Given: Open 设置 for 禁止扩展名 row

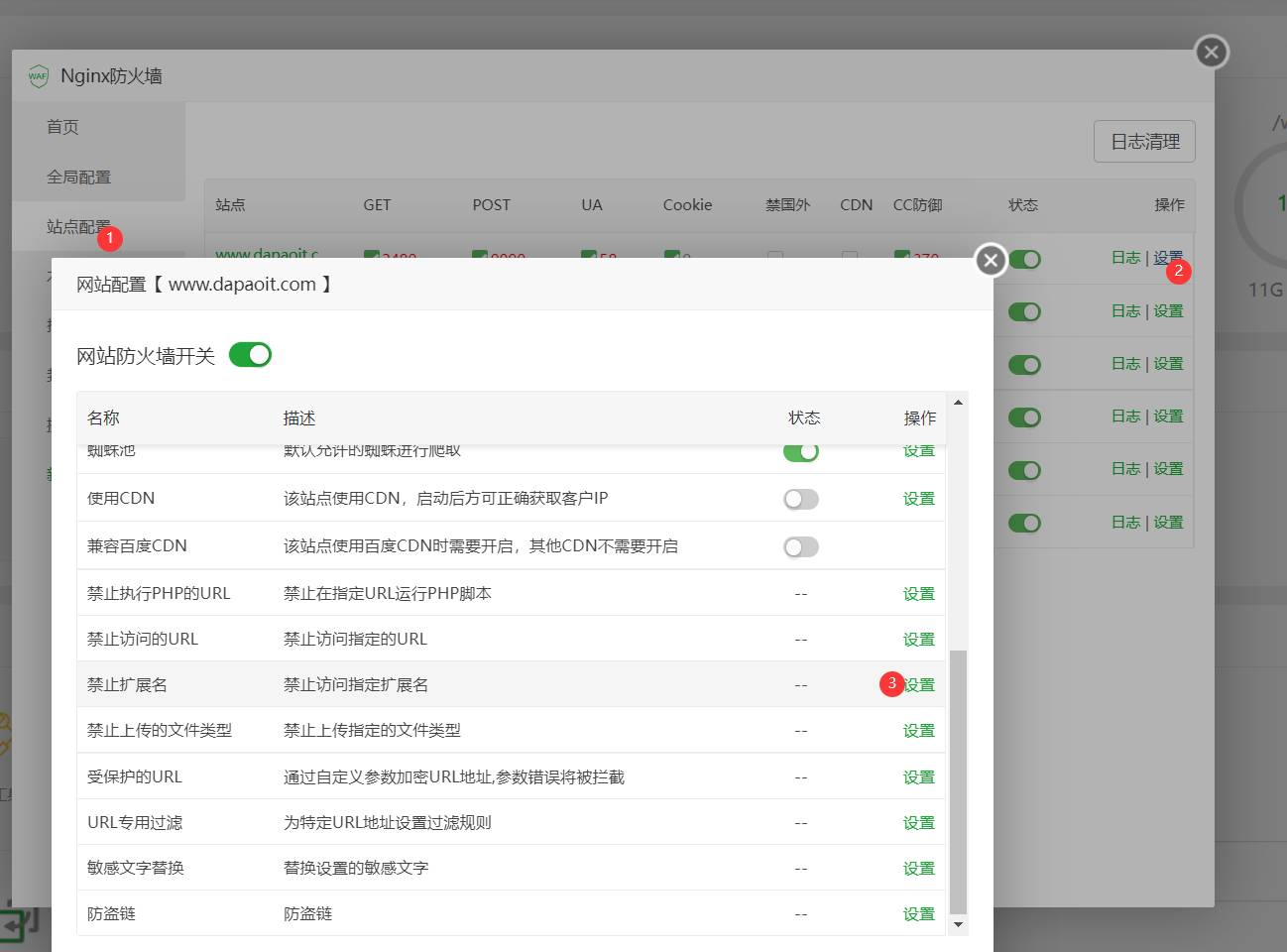Looking at the screenshot, I should point(920,685).
